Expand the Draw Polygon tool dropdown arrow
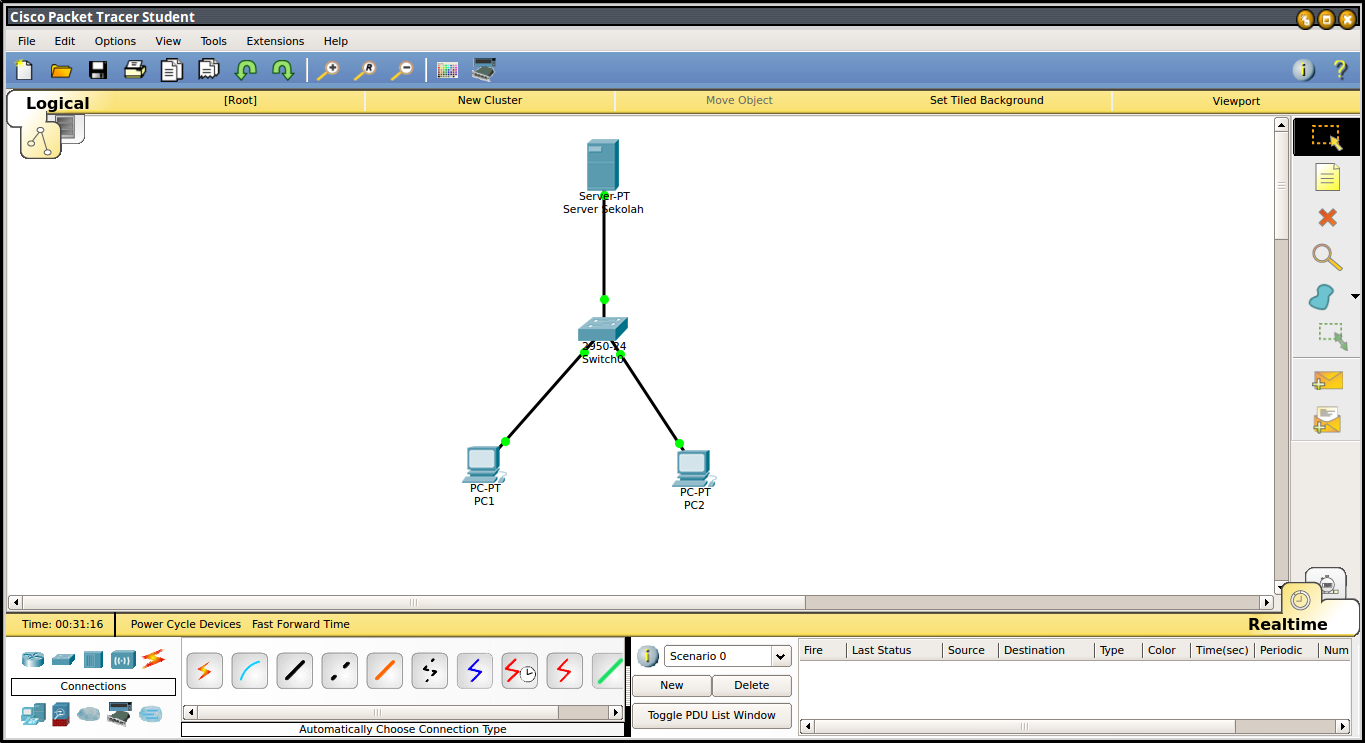Screen dimensions: 1365x743 1355,297
